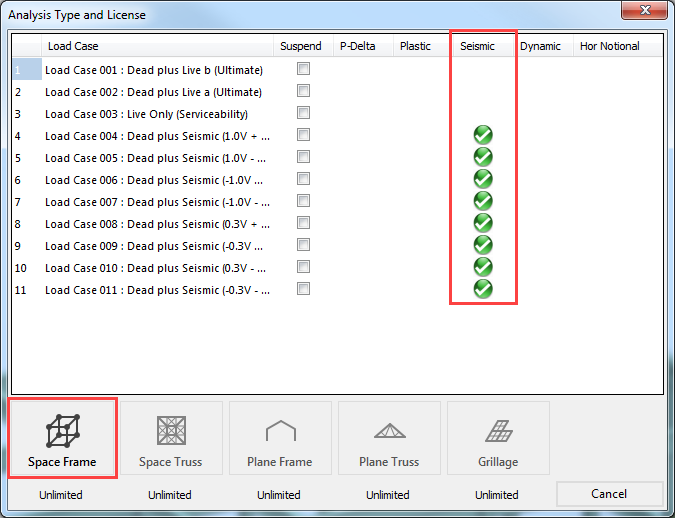Viewport: 675px width, 518px height.
Task: Tick Suspend checkbox for Load Case 006
Action: [x=303, y=179]
